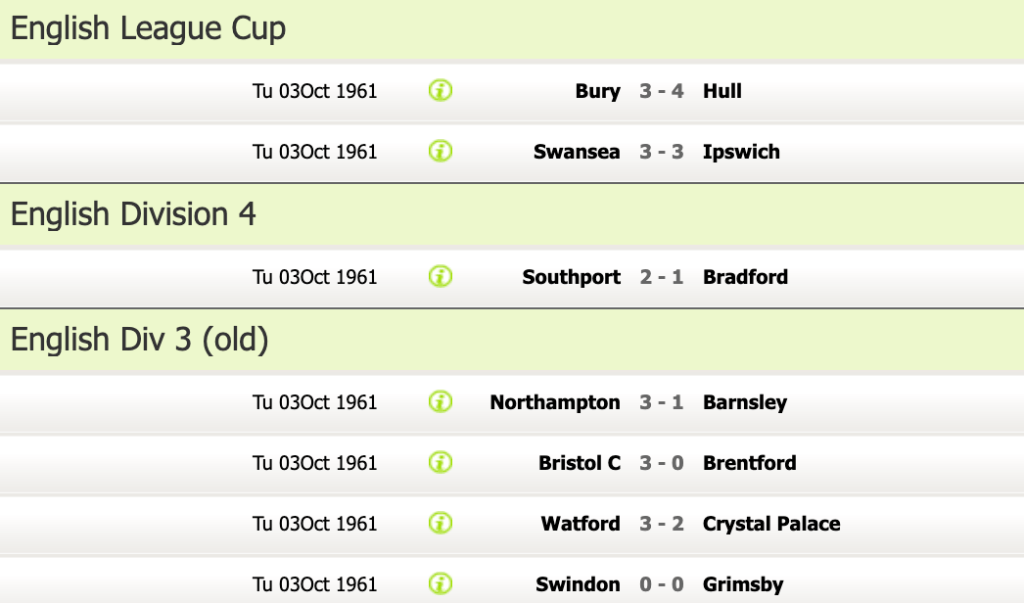This screenshot has height=603, width=1024.
Task: Click info icon for Swindon vs Grimsby
Action: [x=440, y=584]
